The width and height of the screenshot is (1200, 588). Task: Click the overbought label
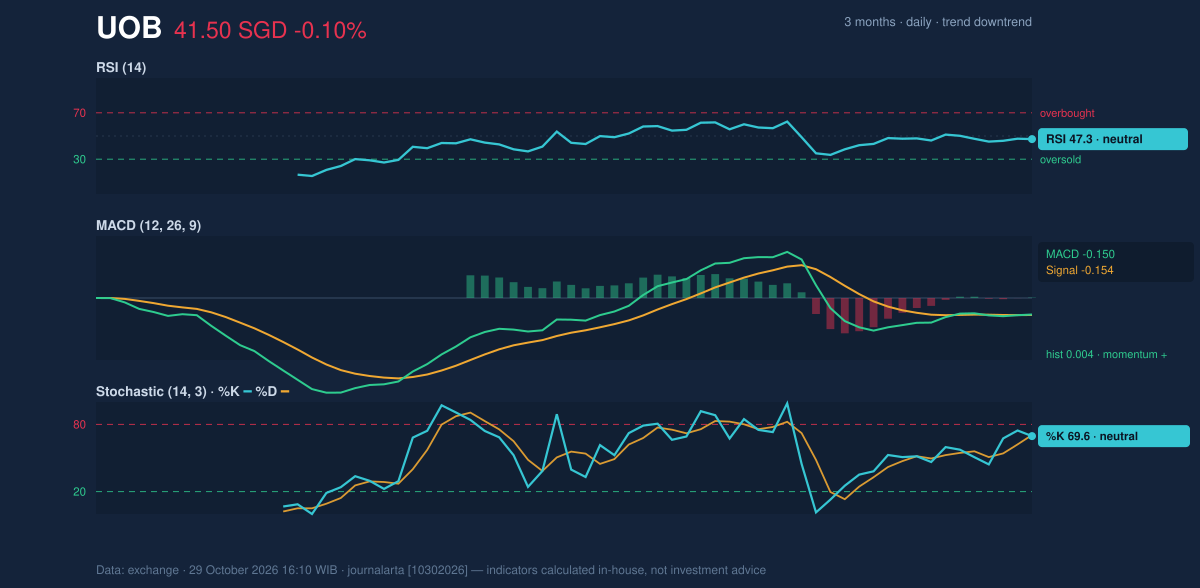point(1066,113)
